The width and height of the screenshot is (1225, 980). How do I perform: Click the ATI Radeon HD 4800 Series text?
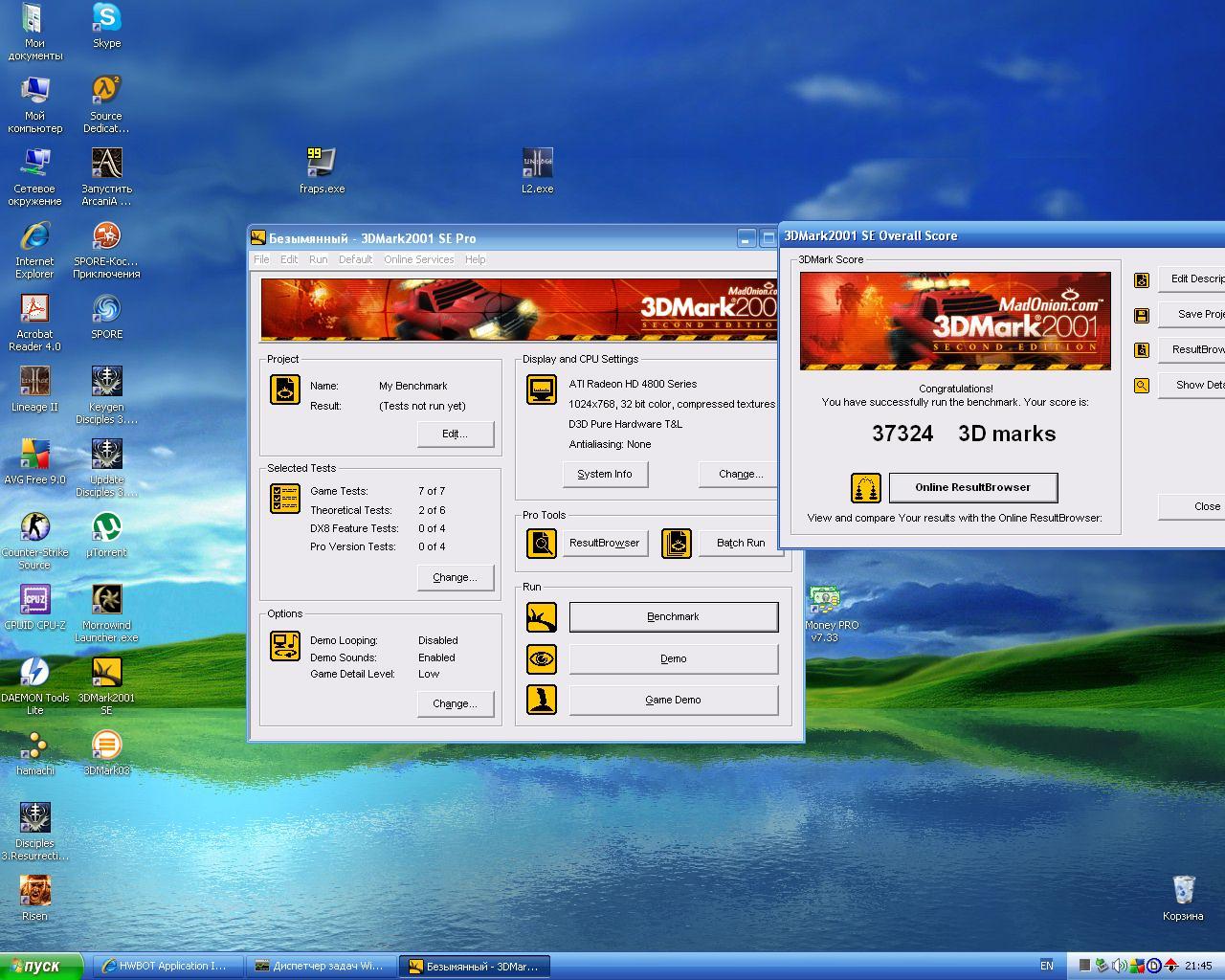(633, 384)
